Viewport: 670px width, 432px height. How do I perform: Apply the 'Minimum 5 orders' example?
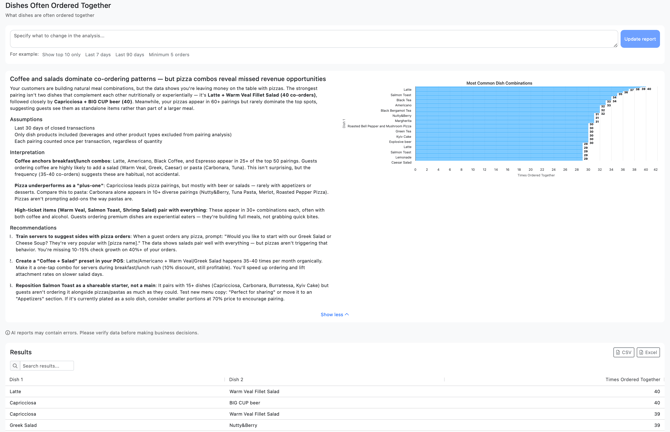tap(169, 55)
